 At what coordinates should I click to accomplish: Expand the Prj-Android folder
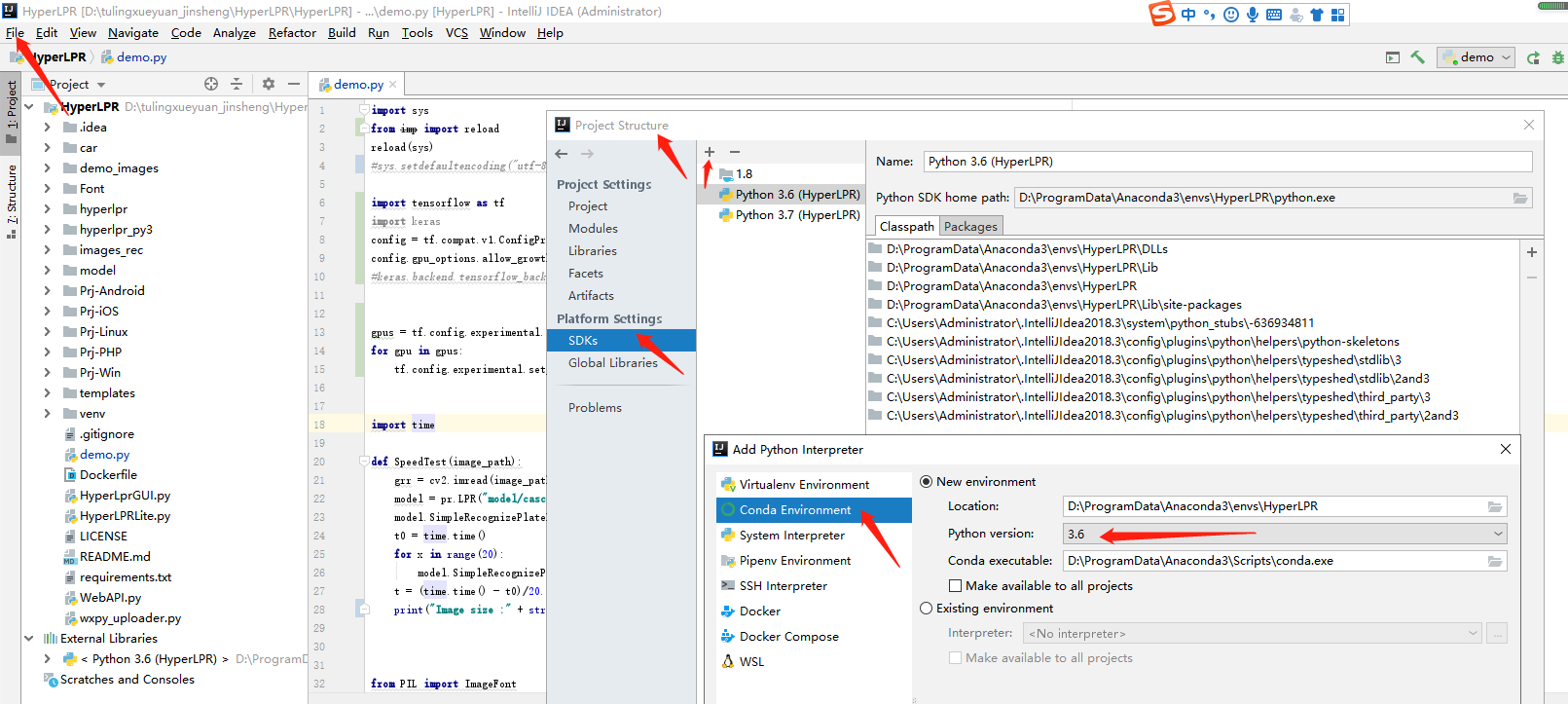(47, 291)
